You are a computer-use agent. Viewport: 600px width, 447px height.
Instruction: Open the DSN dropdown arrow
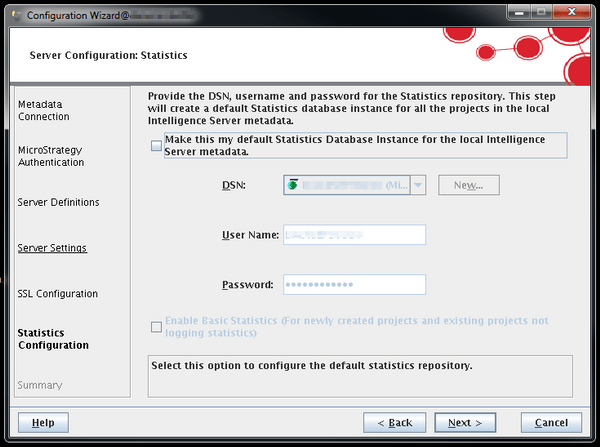pos(418,185)
